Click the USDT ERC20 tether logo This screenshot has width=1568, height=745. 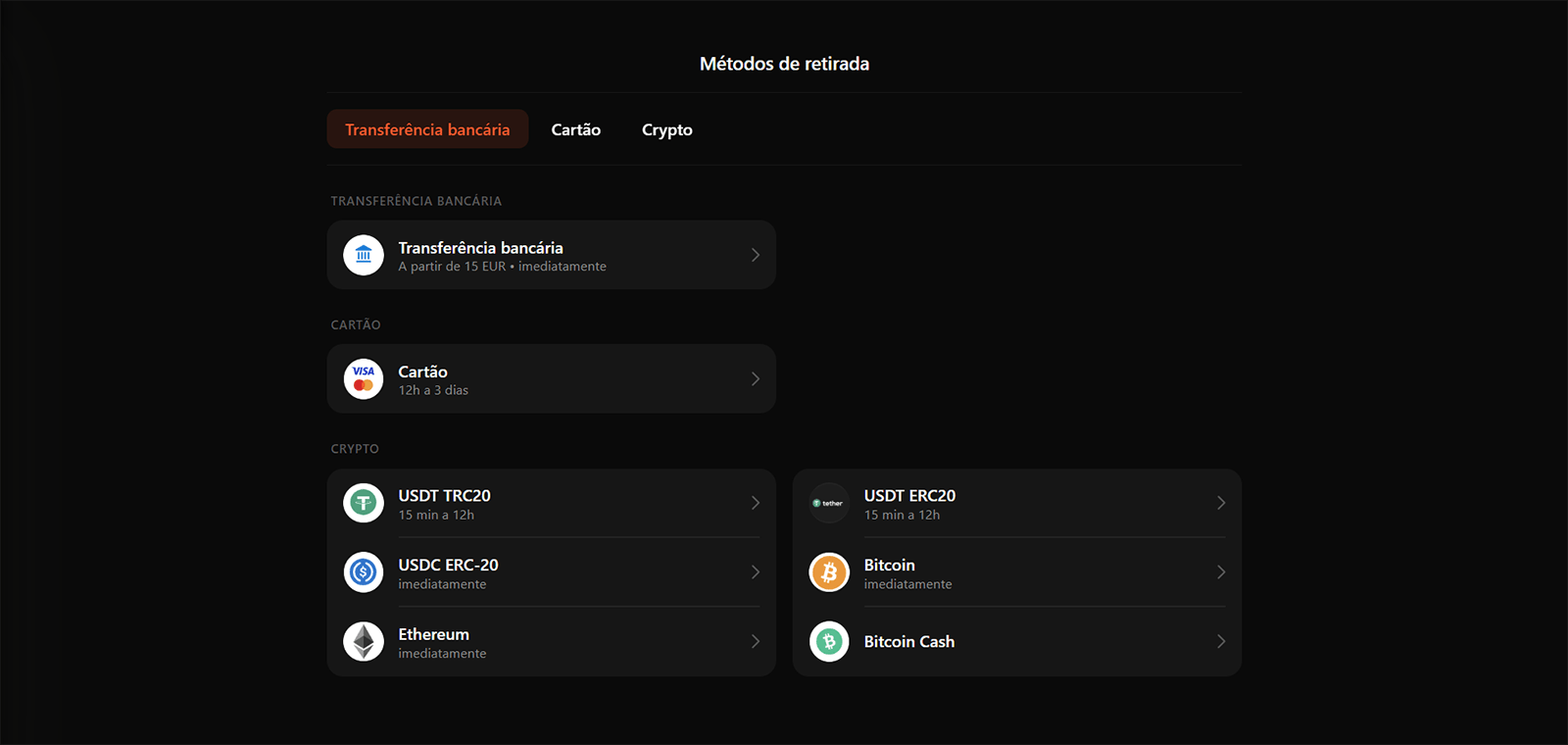[x=829, y=503]
